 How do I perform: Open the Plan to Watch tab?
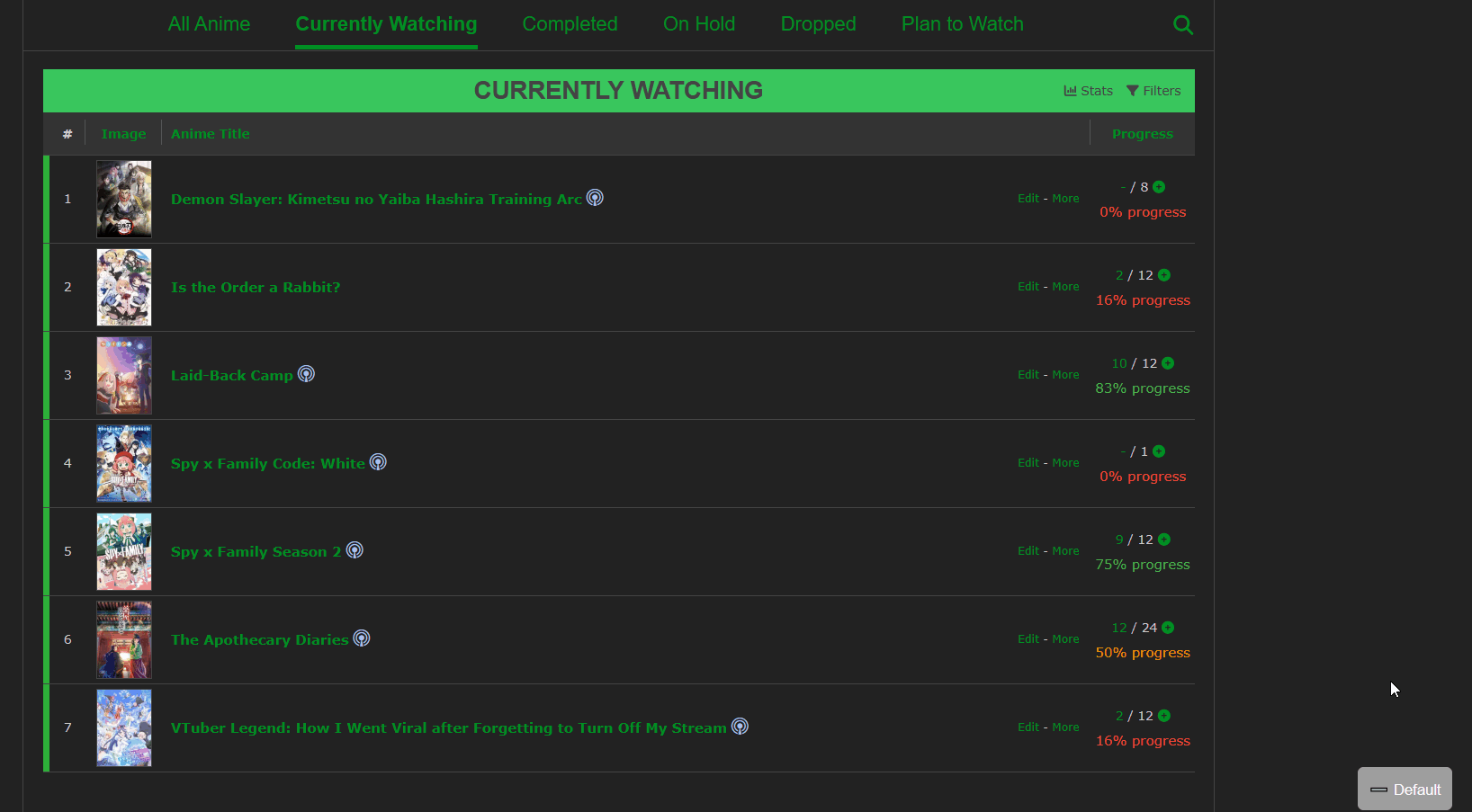[x=962, y=24]
